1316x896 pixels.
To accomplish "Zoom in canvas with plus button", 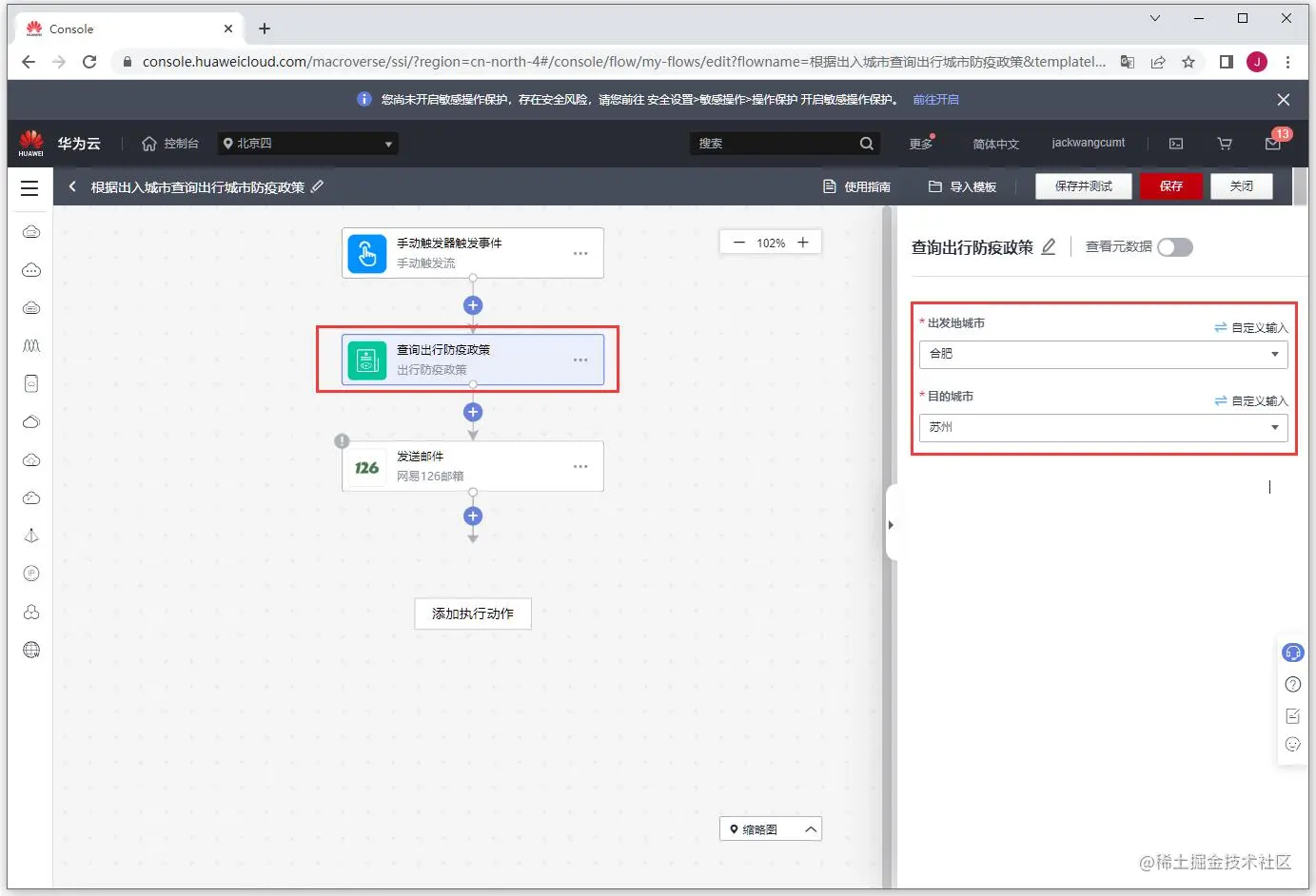I will pos(802,243).
